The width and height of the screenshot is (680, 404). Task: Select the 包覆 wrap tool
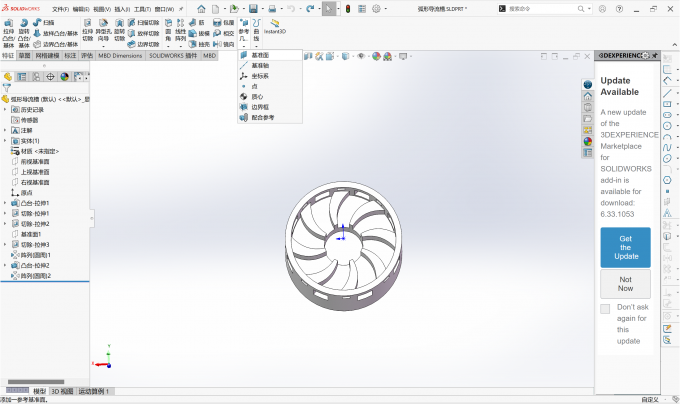[x=224, y=23]
